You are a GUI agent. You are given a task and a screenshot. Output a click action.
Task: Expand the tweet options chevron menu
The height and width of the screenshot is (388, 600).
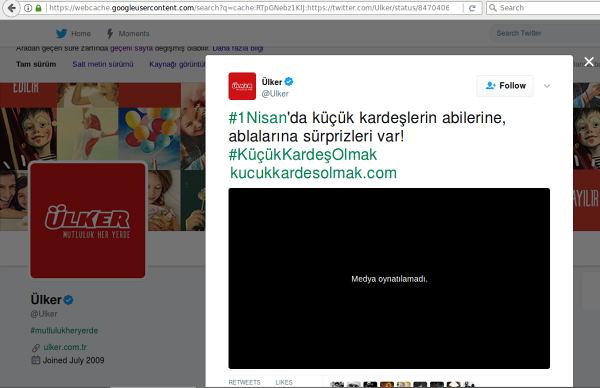[x=547, y=86]
